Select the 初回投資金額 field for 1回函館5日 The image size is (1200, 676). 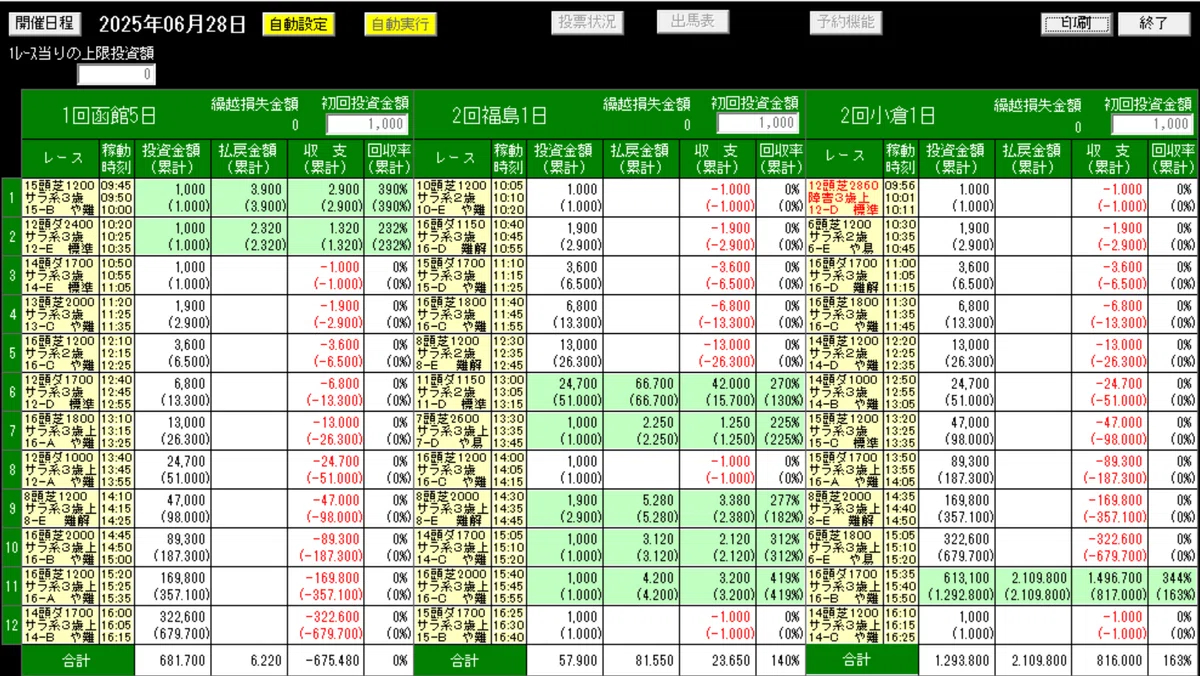click(x=367, y=124)
